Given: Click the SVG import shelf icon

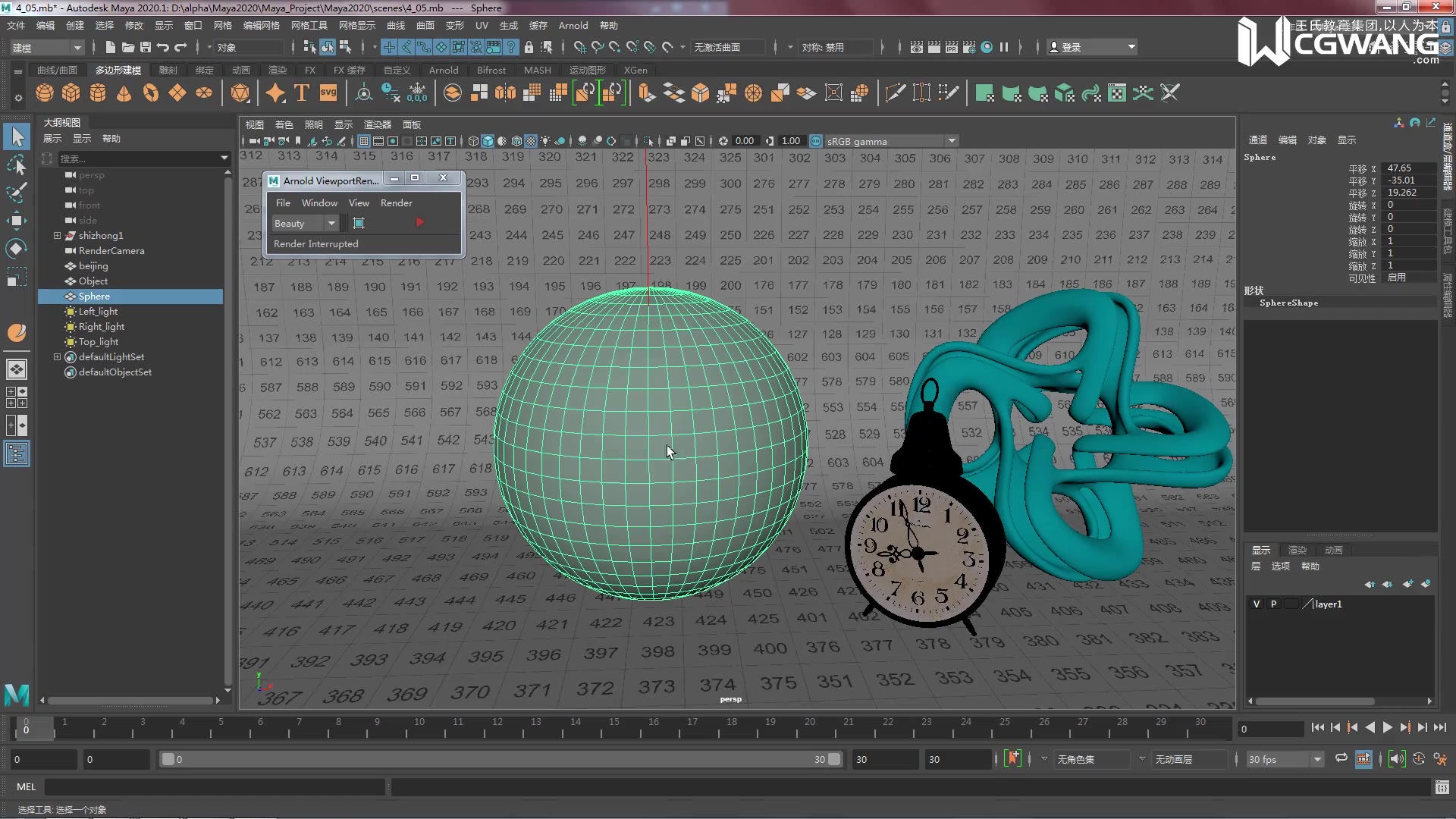Looking at the screenshot, I should [x=328, y=93].
